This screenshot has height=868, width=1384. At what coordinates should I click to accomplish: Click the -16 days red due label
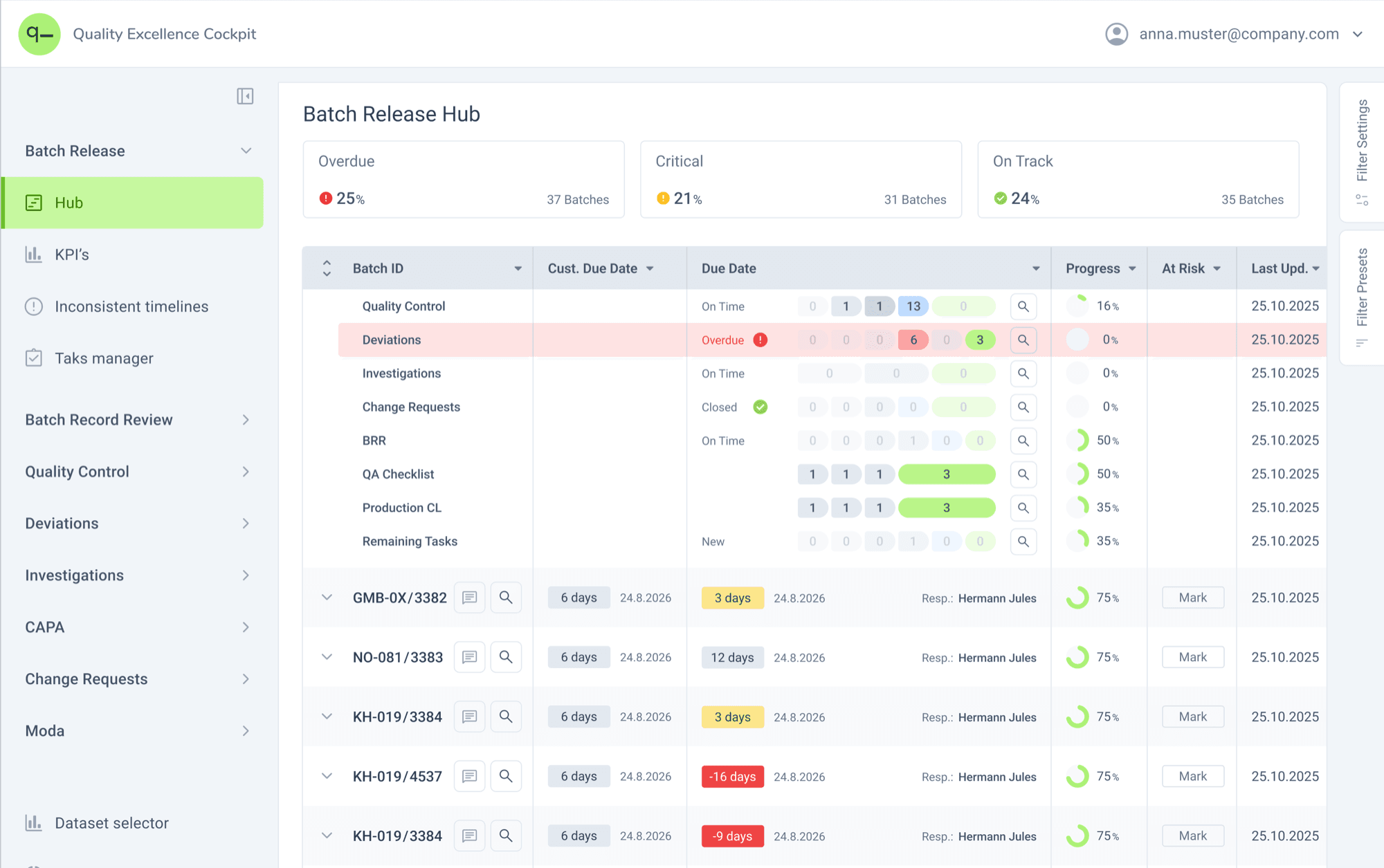point(733,776)
